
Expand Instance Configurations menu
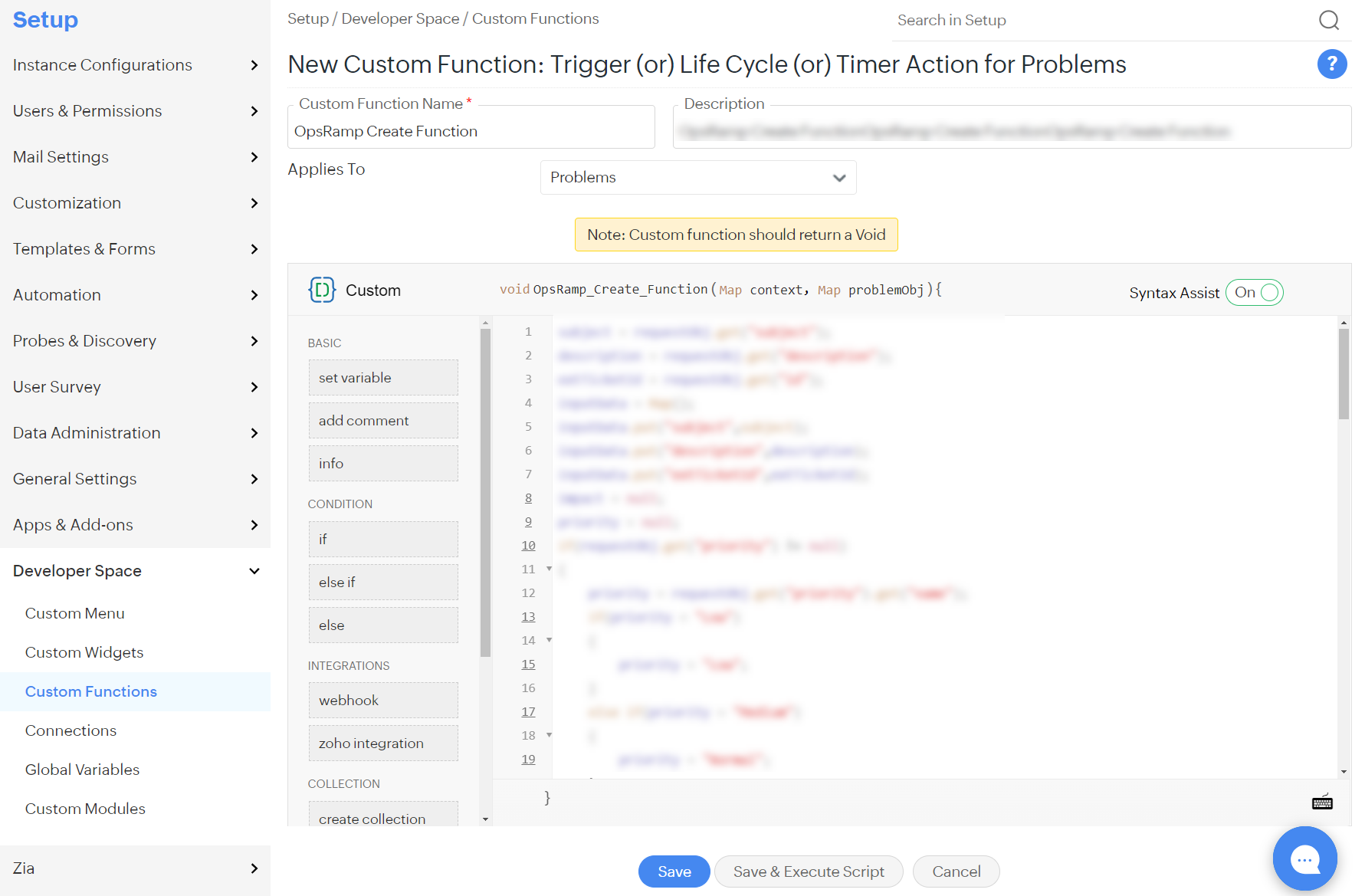click(x=135, y=65)
